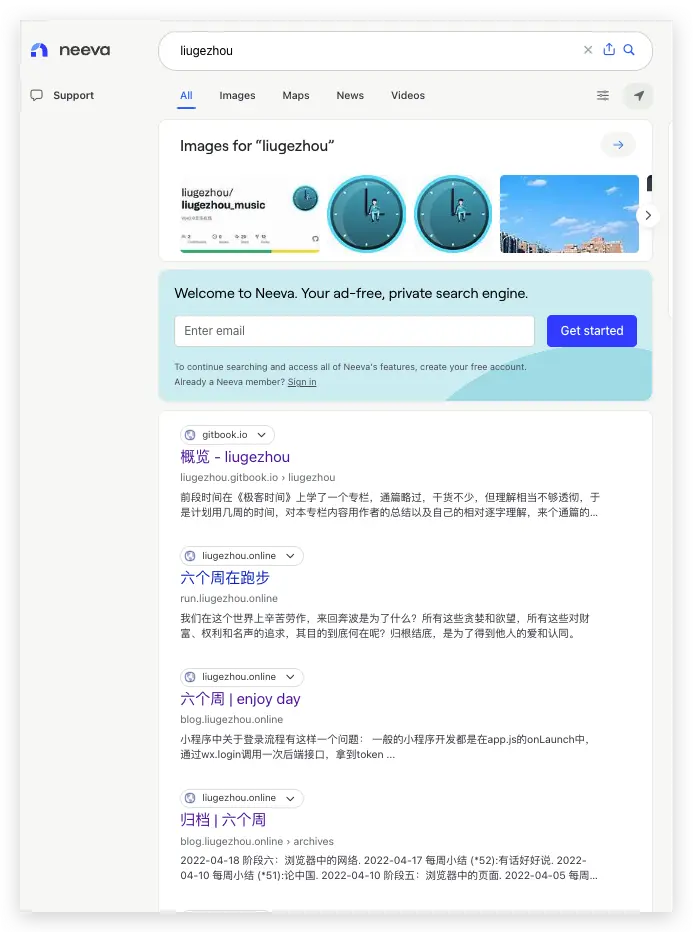This screenshot has height=932, width=693.
Task: Open the 六个周在跑步 result
Action: [225, 577]
